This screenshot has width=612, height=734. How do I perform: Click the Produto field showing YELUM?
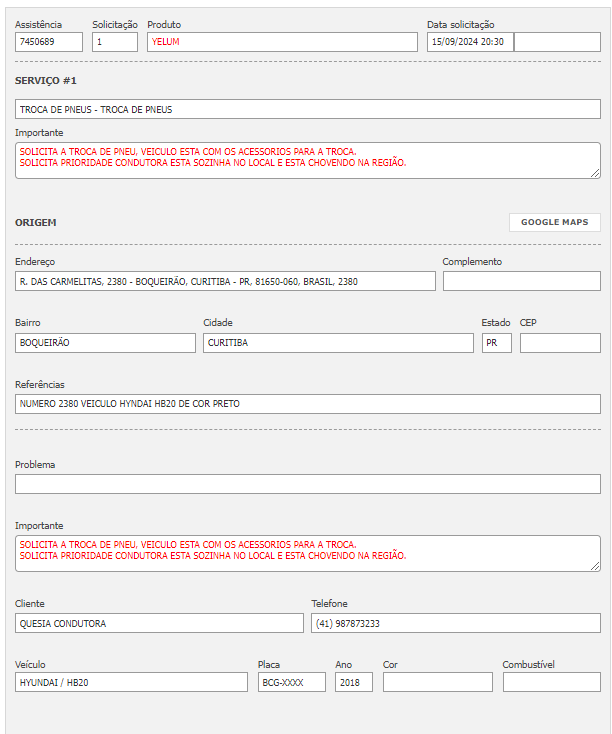pos(282,42)
